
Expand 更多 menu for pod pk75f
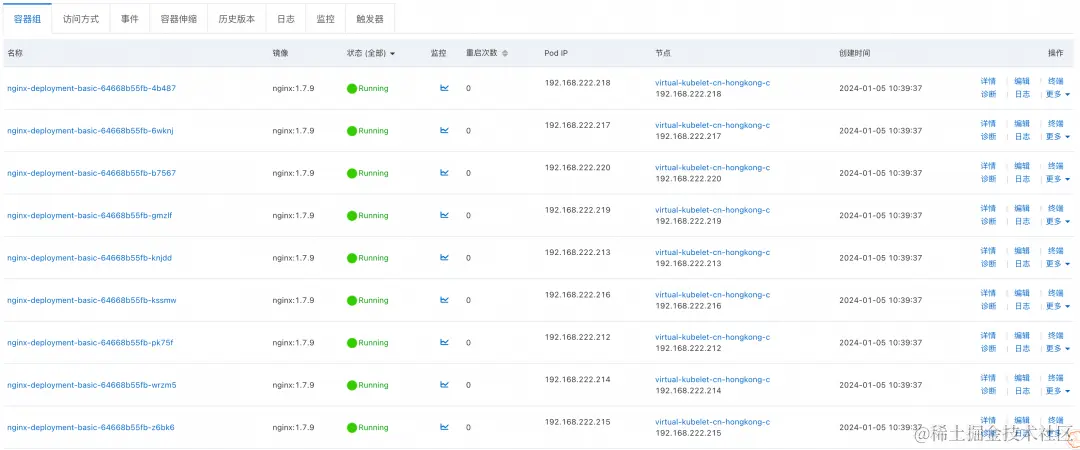click(1058, 349)
